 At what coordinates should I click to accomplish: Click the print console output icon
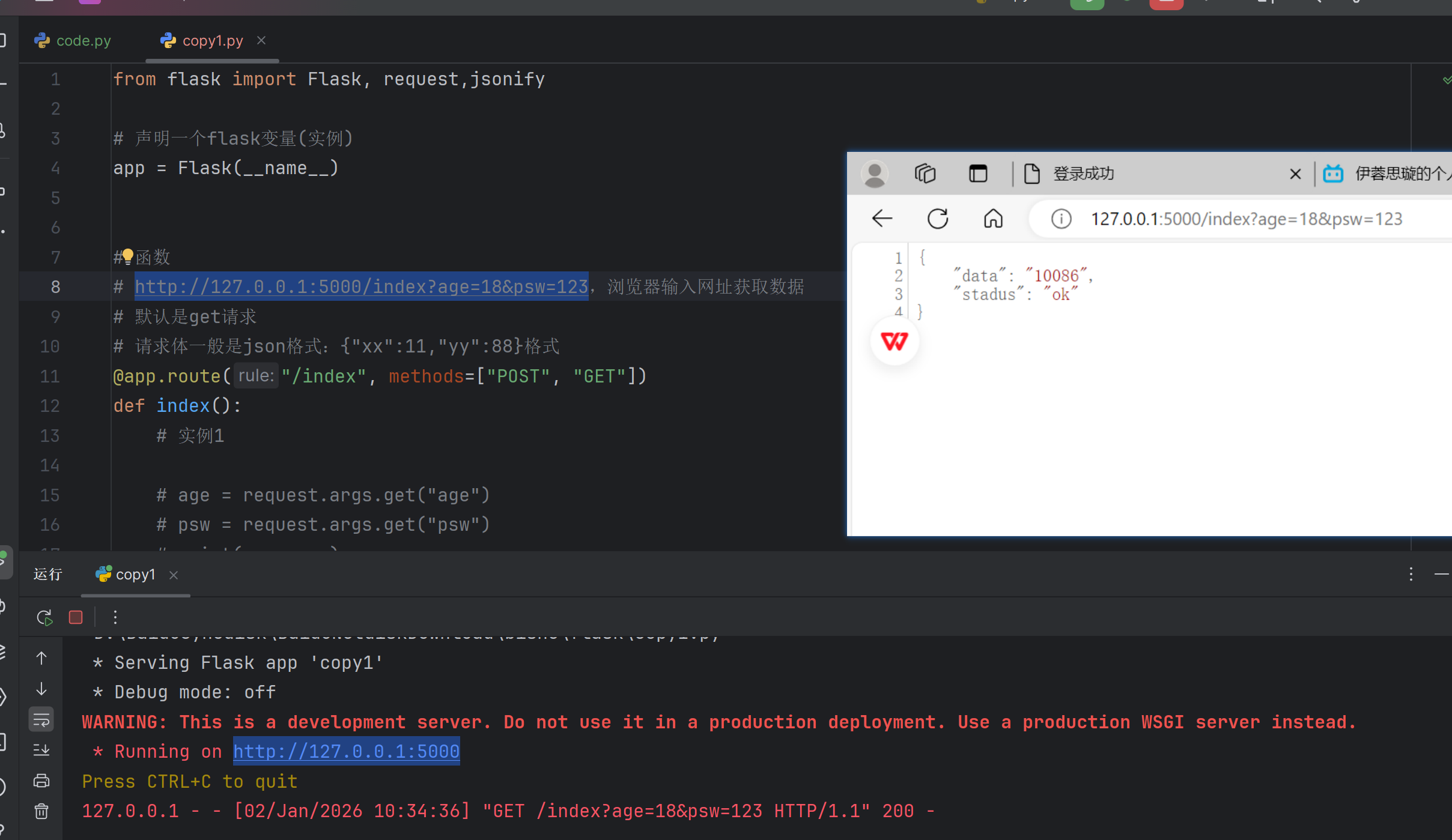pos(41,781)
